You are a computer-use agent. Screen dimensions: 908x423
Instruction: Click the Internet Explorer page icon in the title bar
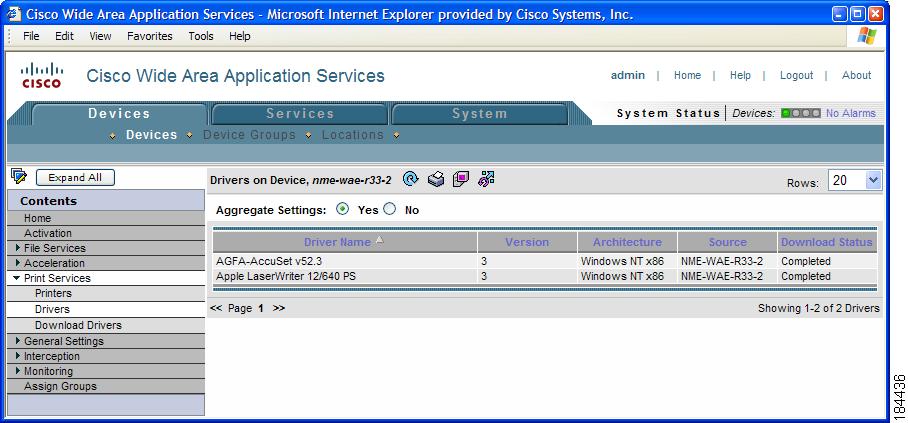tap(13, 14)
